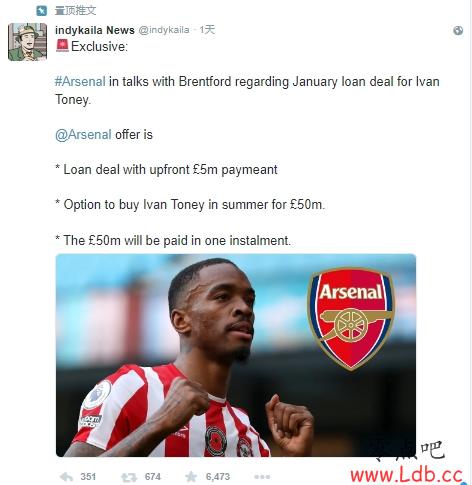472x485 pixels.
Task: Click the 6,473 favorites count
Action: pos(218,477)
